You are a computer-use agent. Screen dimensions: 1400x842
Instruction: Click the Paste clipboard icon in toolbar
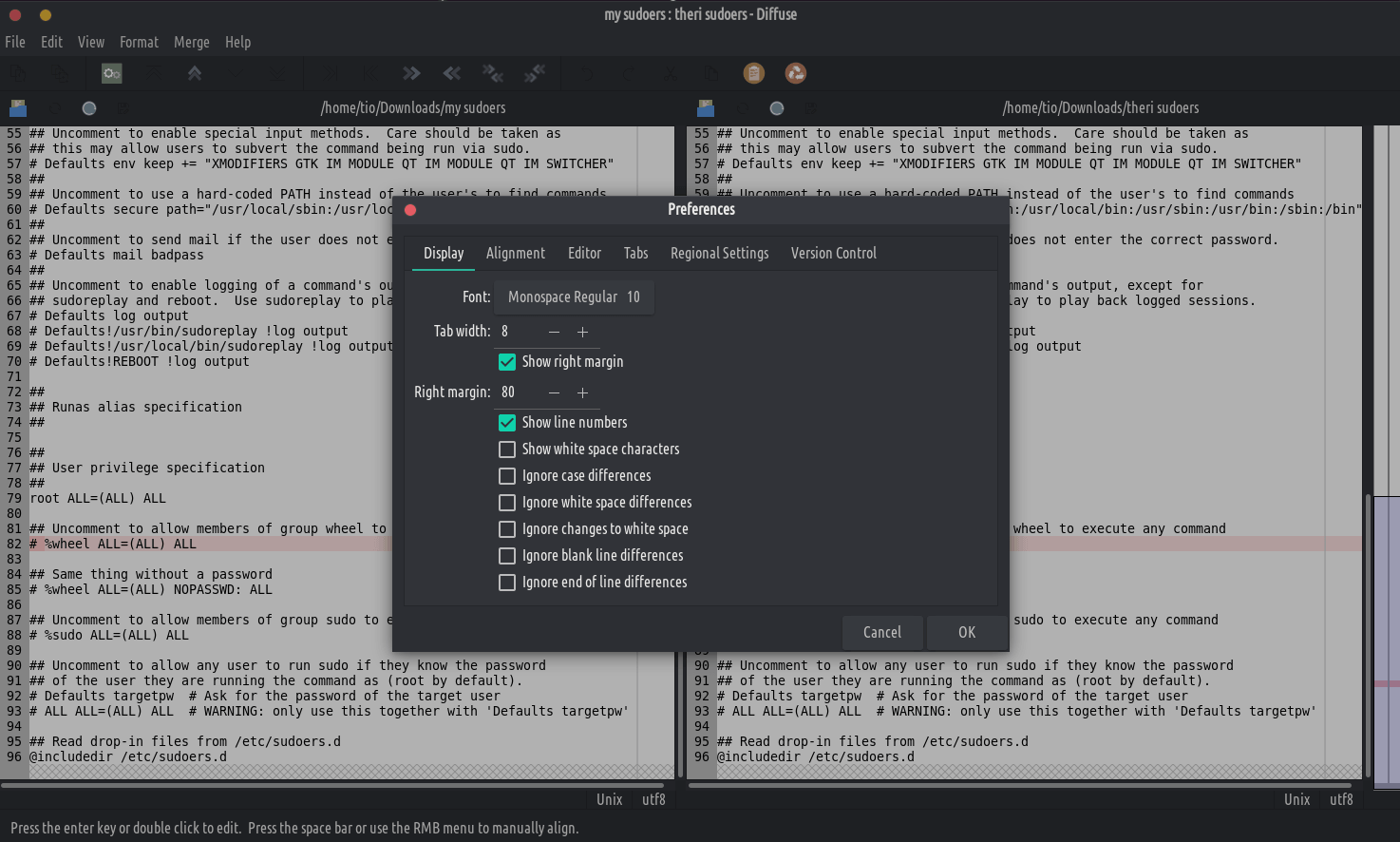pyautogui.click(x=754, y=73)
